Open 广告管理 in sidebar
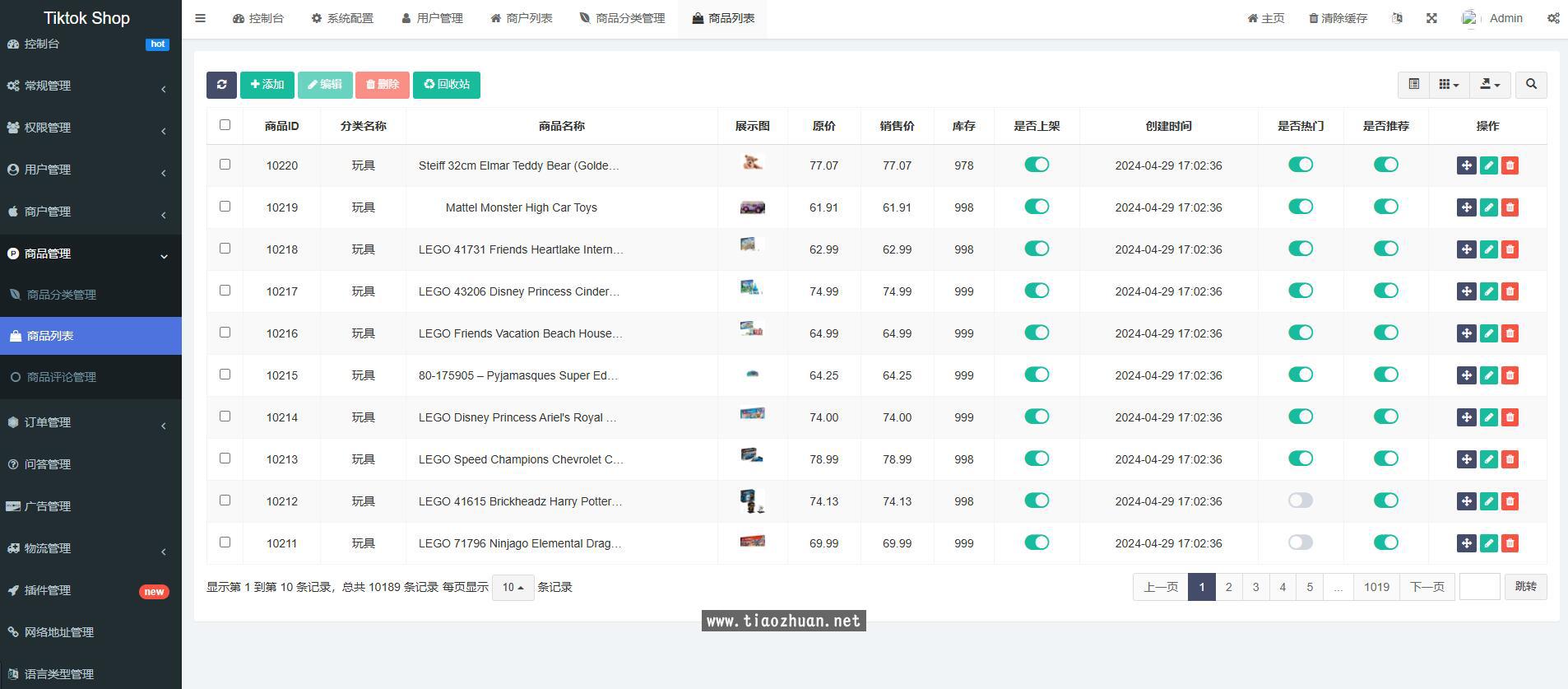The image size is (1568, 689). (90, 506)
